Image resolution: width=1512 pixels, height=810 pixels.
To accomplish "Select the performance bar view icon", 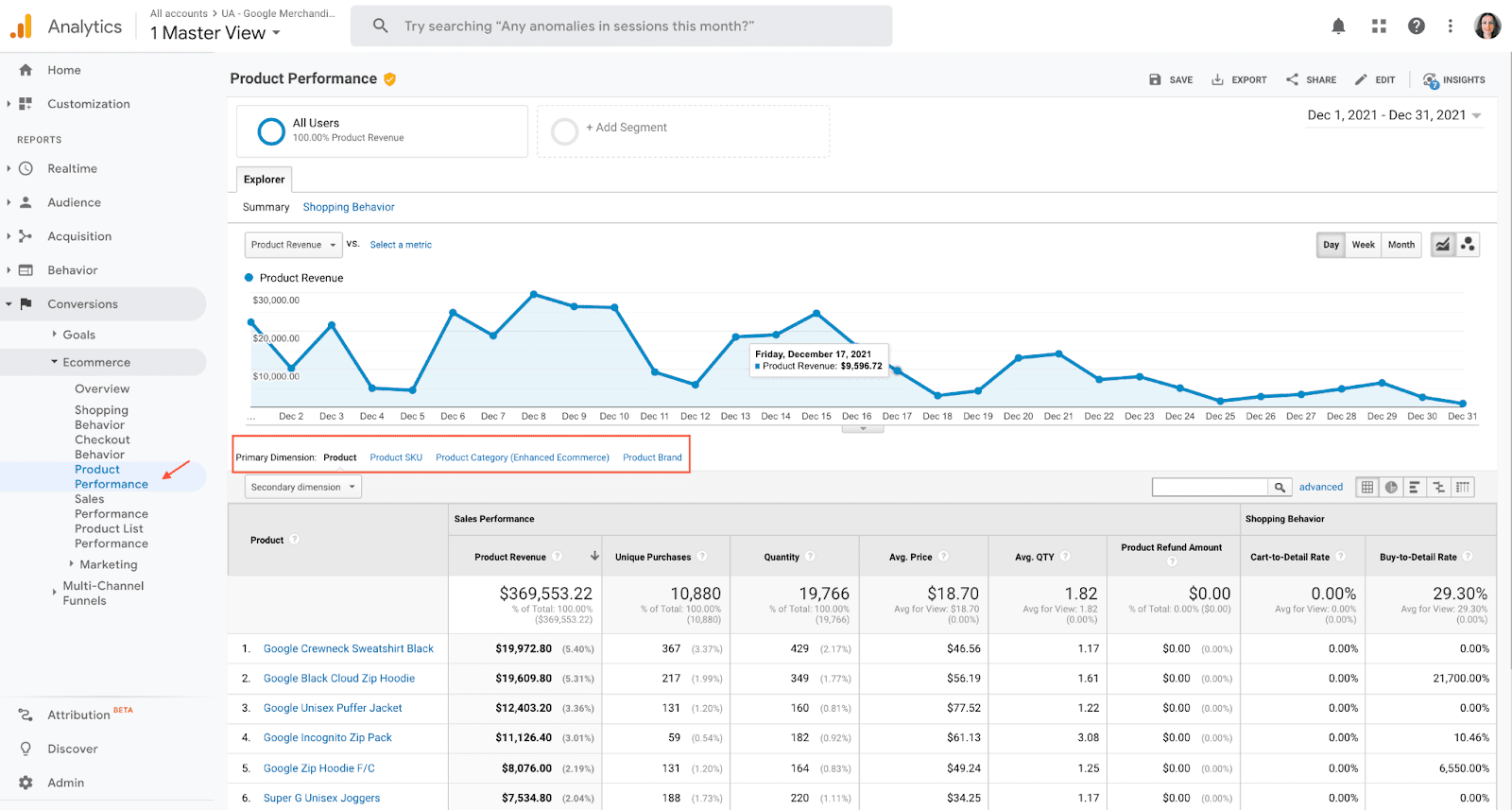I will click(1415, 488).
